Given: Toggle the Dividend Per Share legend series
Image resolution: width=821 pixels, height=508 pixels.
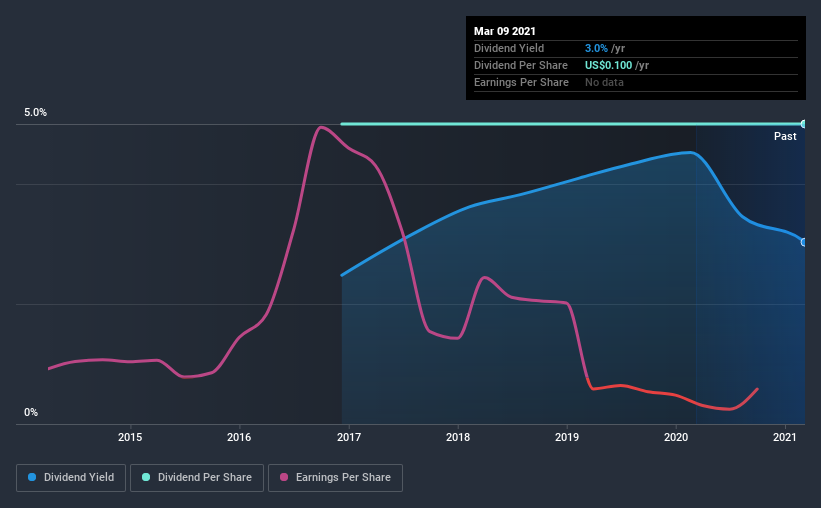Looking at the screenshot, I should (197, 478).
